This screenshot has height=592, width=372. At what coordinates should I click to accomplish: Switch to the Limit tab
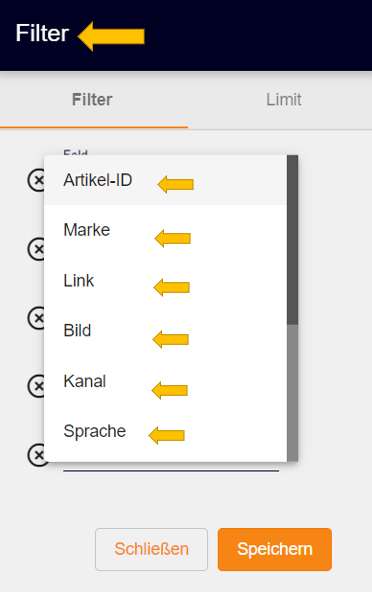284,100
